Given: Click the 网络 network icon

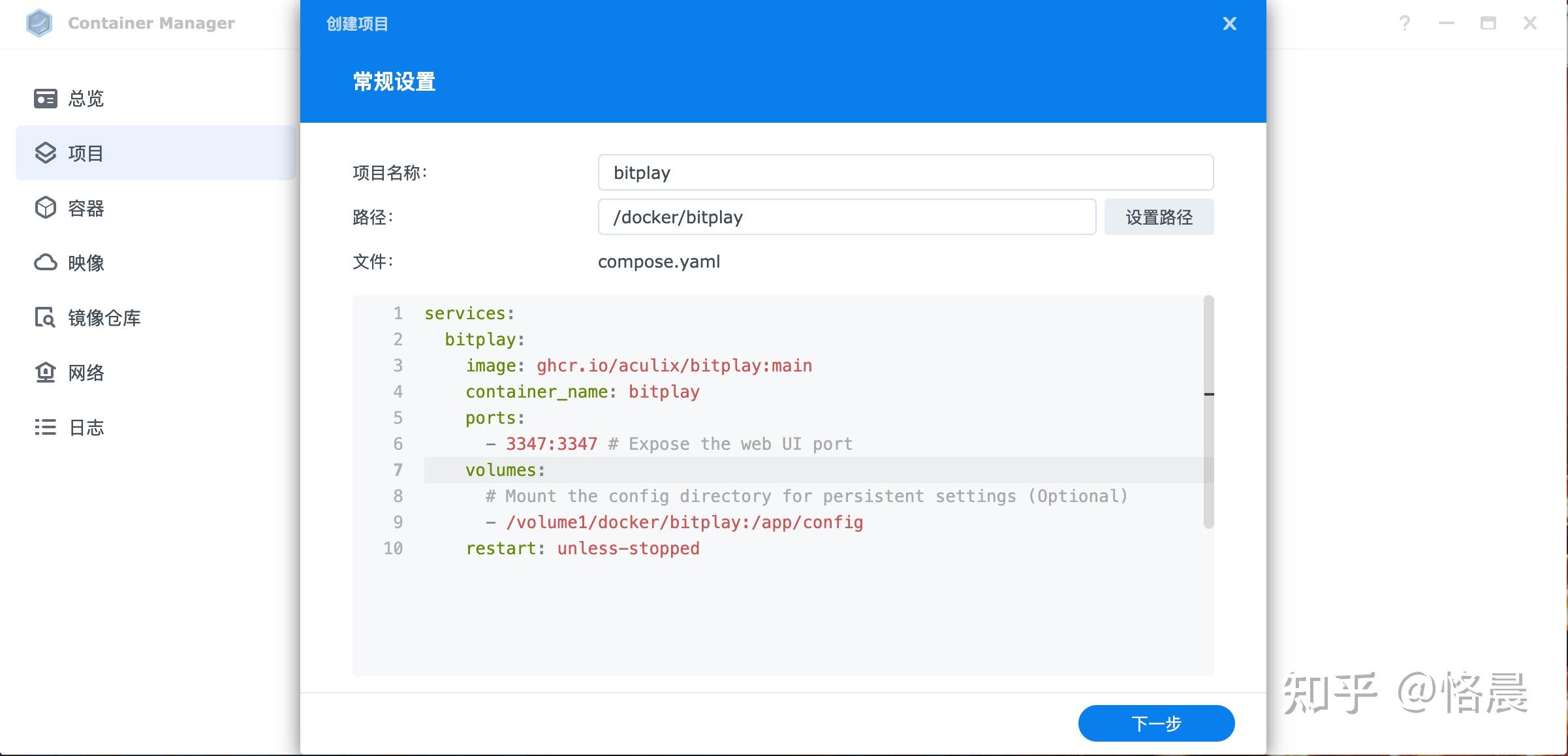Looking at the screenshot, I should [45, 372].
